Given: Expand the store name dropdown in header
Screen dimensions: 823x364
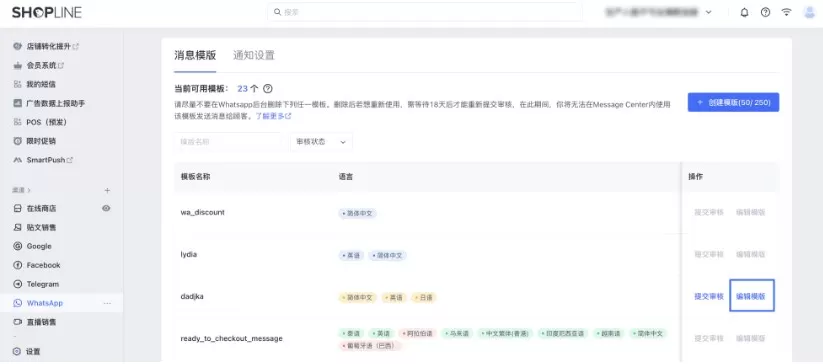Looking at the screenshot, I should click(x=709, y=12).
